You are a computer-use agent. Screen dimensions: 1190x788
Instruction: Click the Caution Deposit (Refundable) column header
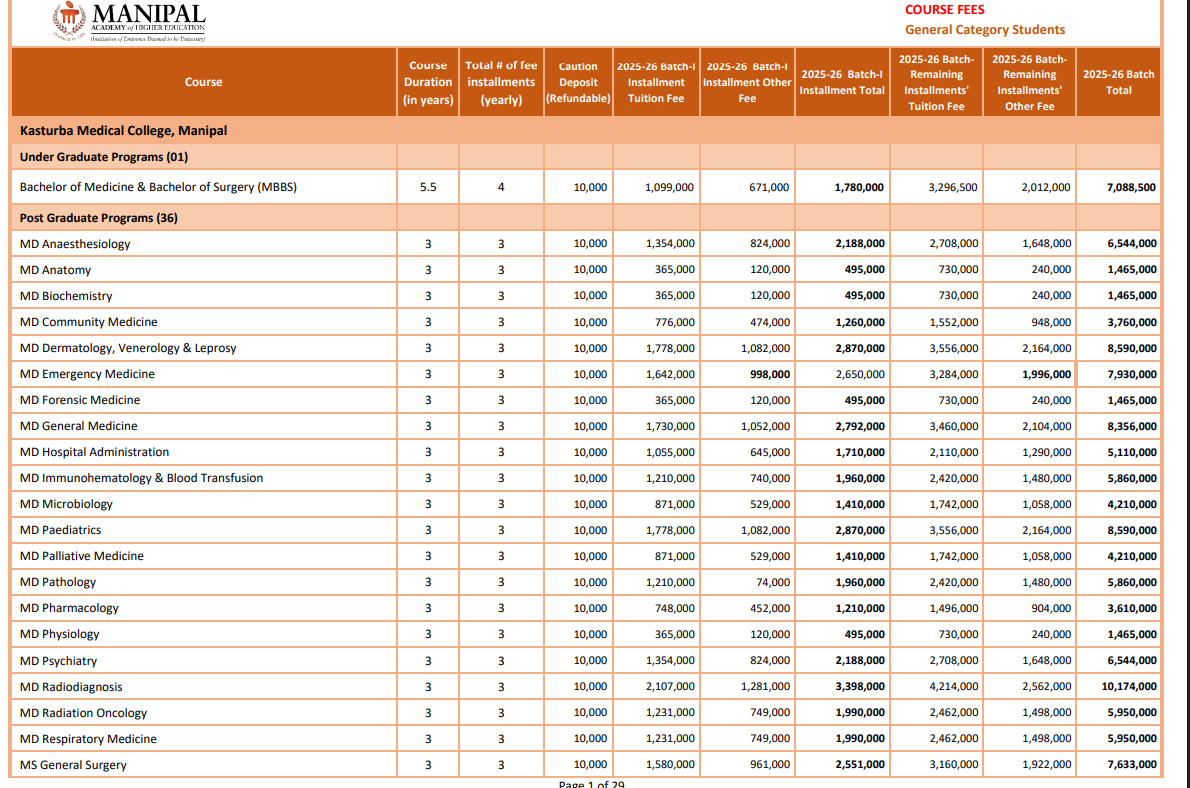click(x=578, y=82)
